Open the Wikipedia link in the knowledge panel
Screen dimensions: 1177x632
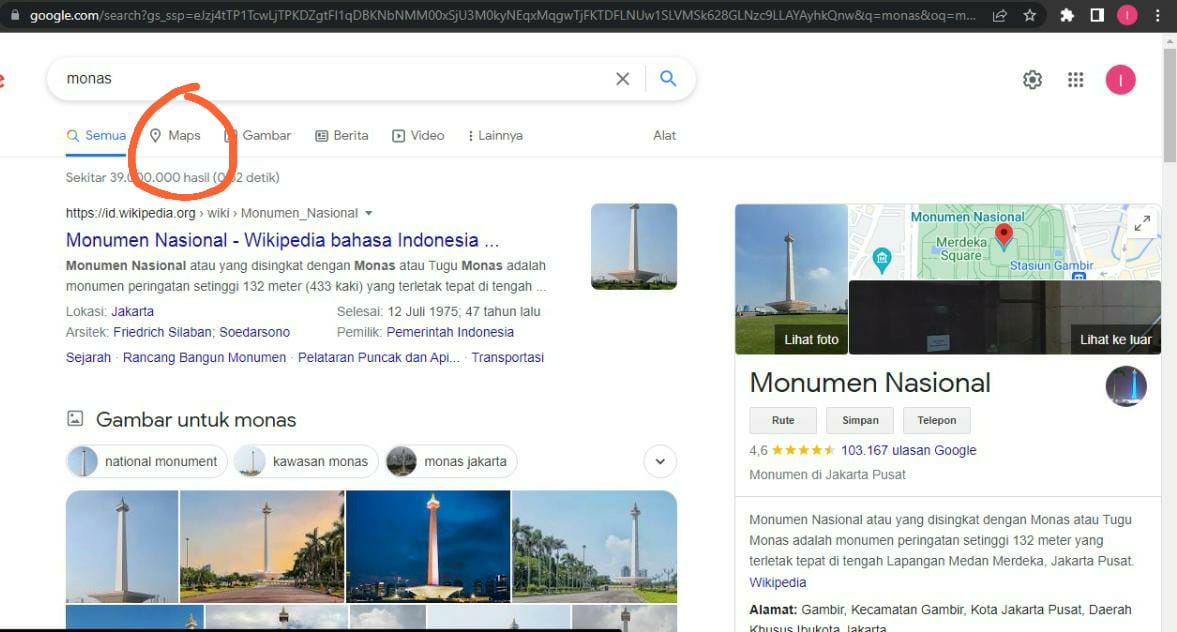(x=778, y=582)
